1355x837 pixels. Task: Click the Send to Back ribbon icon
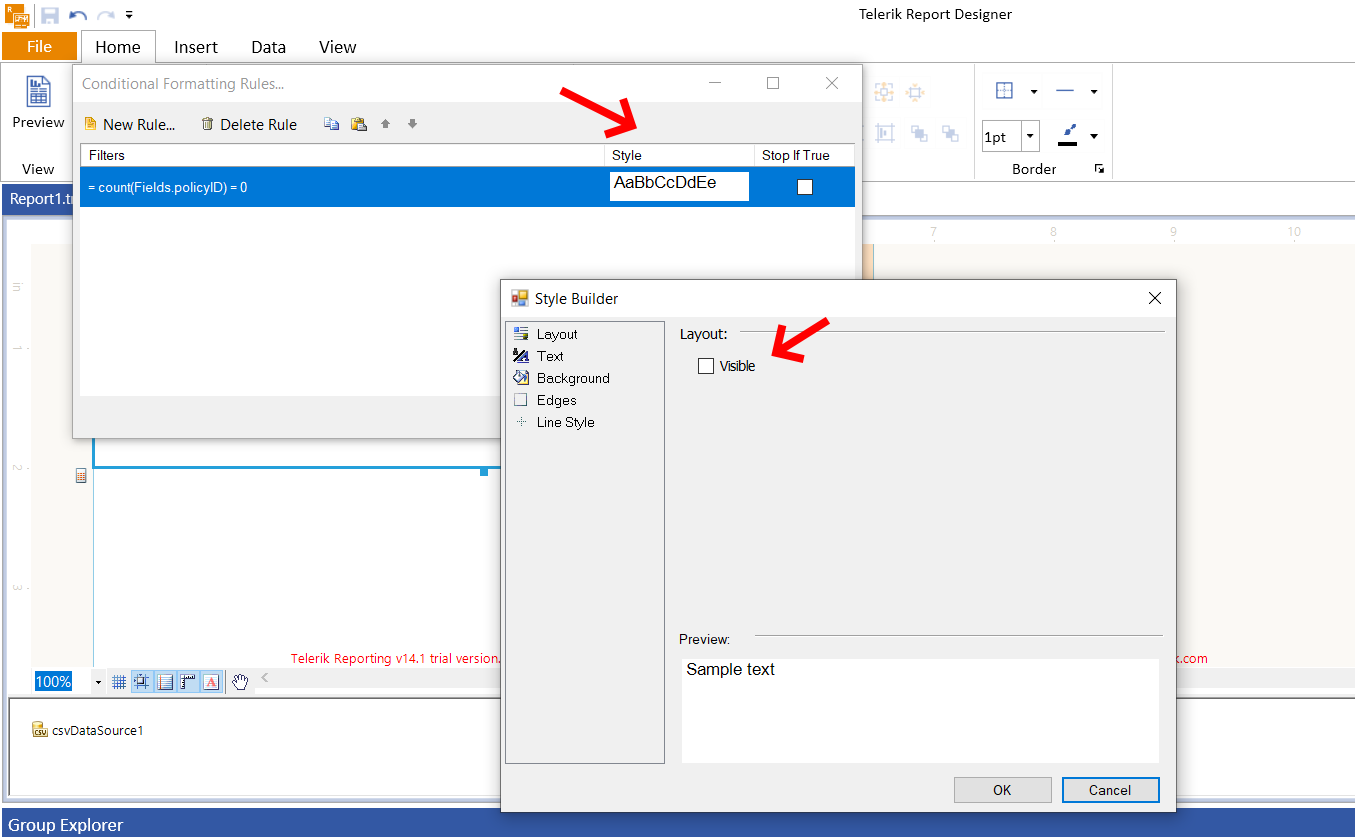coord(950,133)
